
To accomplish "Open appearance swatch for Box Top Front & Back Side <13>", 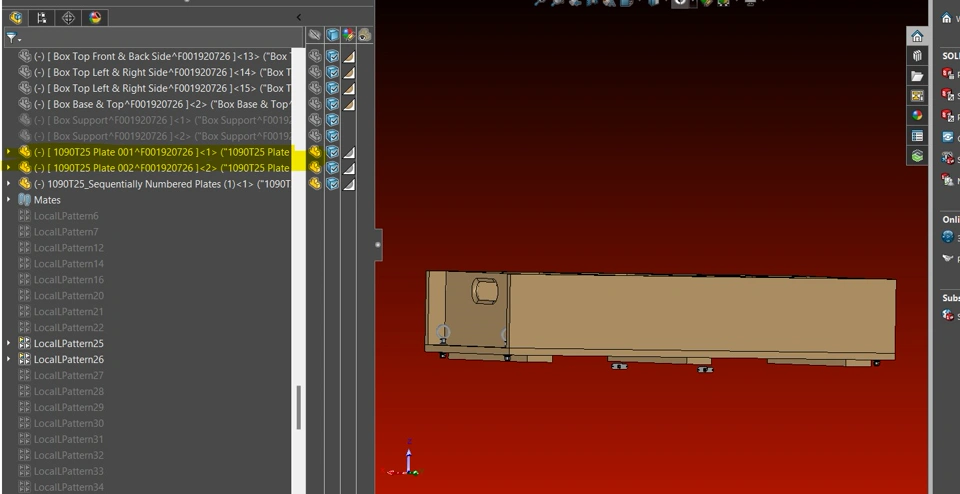I will click(x=348, y=56).
